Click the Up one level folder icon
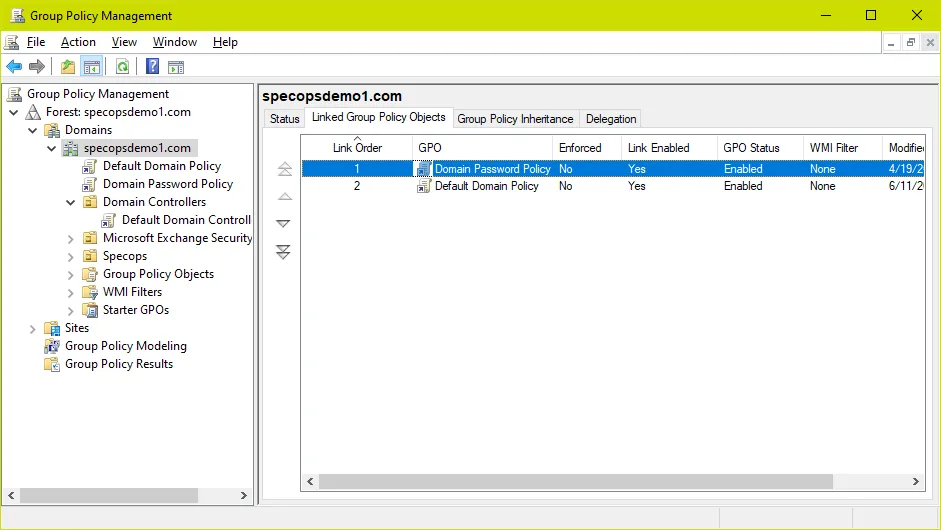This screenshot has width=941, height=530. pyautogui.click(x=68, y=67)
